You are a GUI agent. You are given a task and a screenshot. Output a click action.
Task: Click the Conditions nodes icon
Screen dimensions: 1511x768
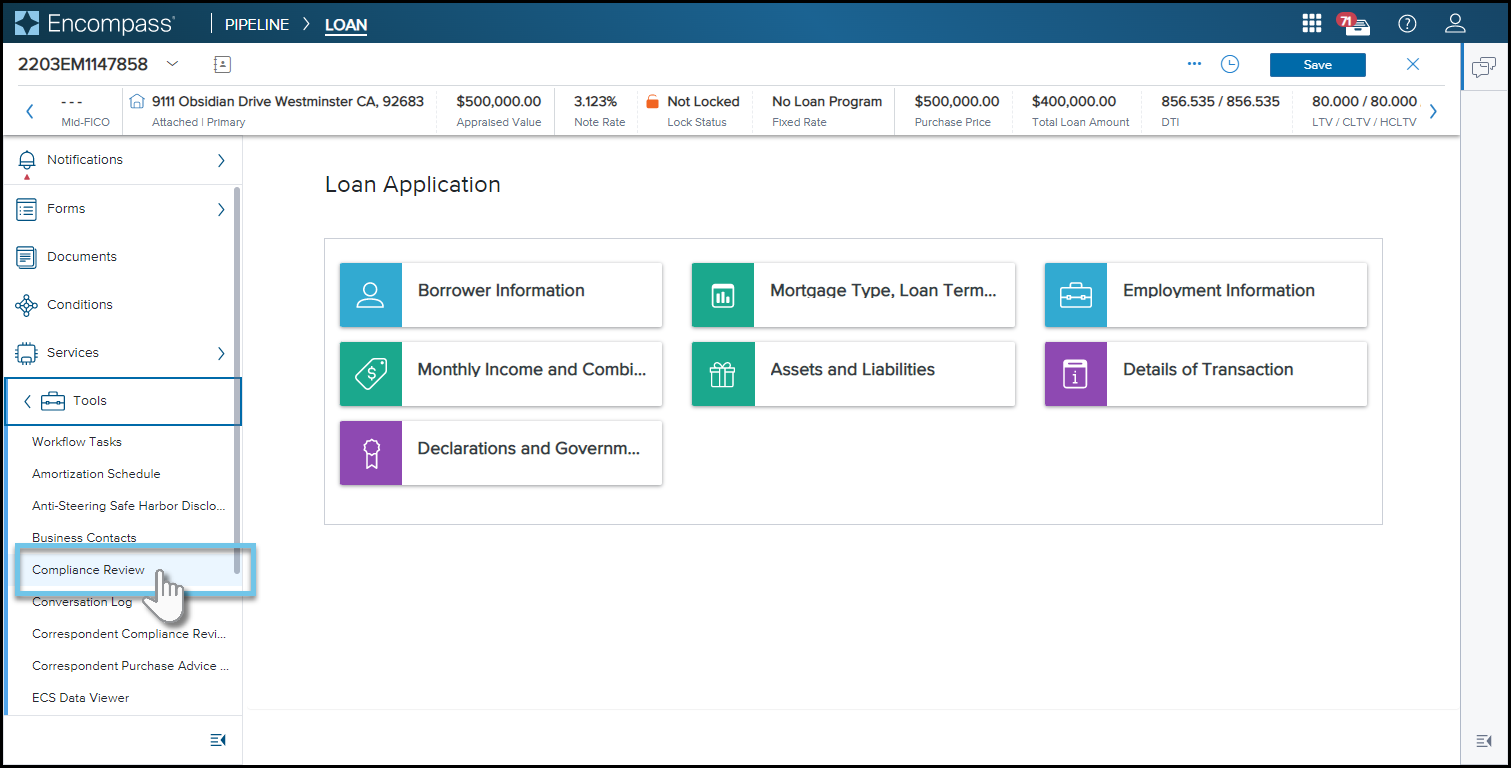tap(27, 305)
